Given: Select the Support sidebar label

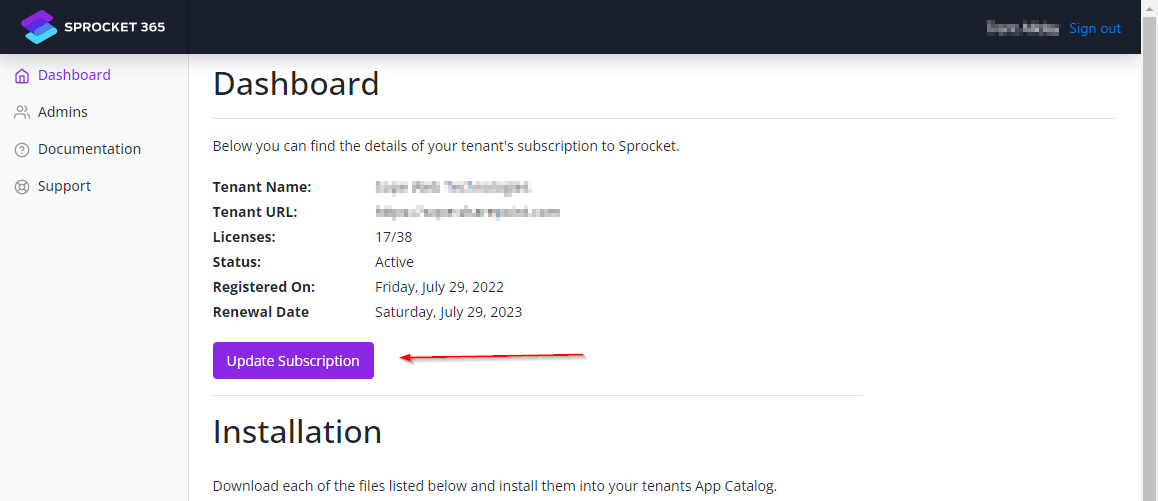Looking at the screenshot, I should (64, 186).
